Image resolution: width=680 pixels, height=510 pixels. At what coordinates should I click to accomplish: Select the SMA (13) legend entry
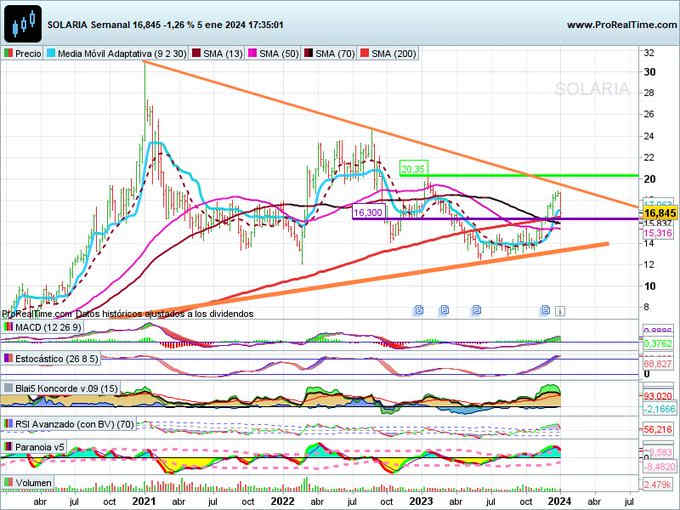pos(217,54)
